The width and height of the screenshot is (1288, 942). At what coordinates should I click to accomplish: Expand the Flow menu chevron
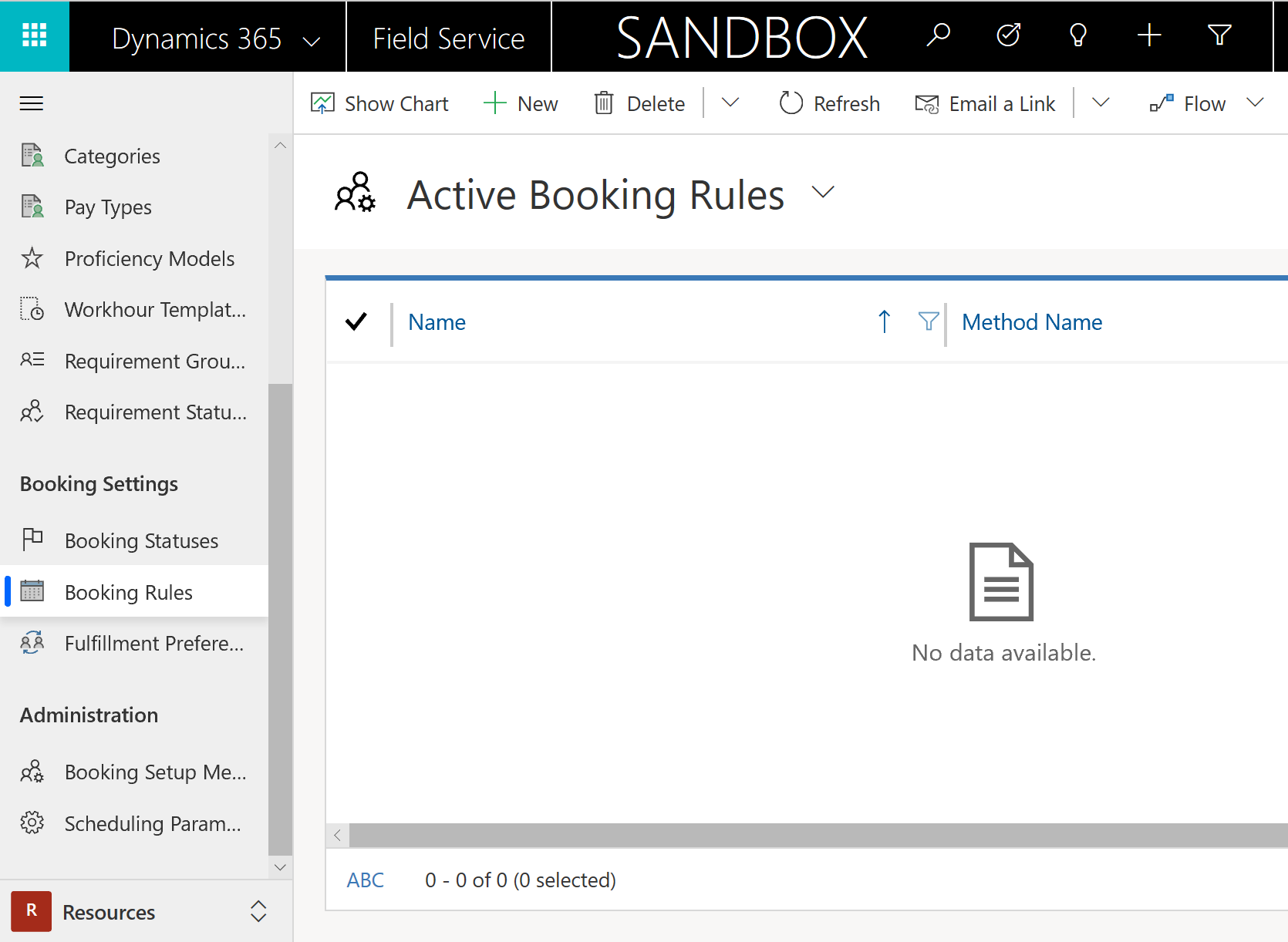point(1256,103)
